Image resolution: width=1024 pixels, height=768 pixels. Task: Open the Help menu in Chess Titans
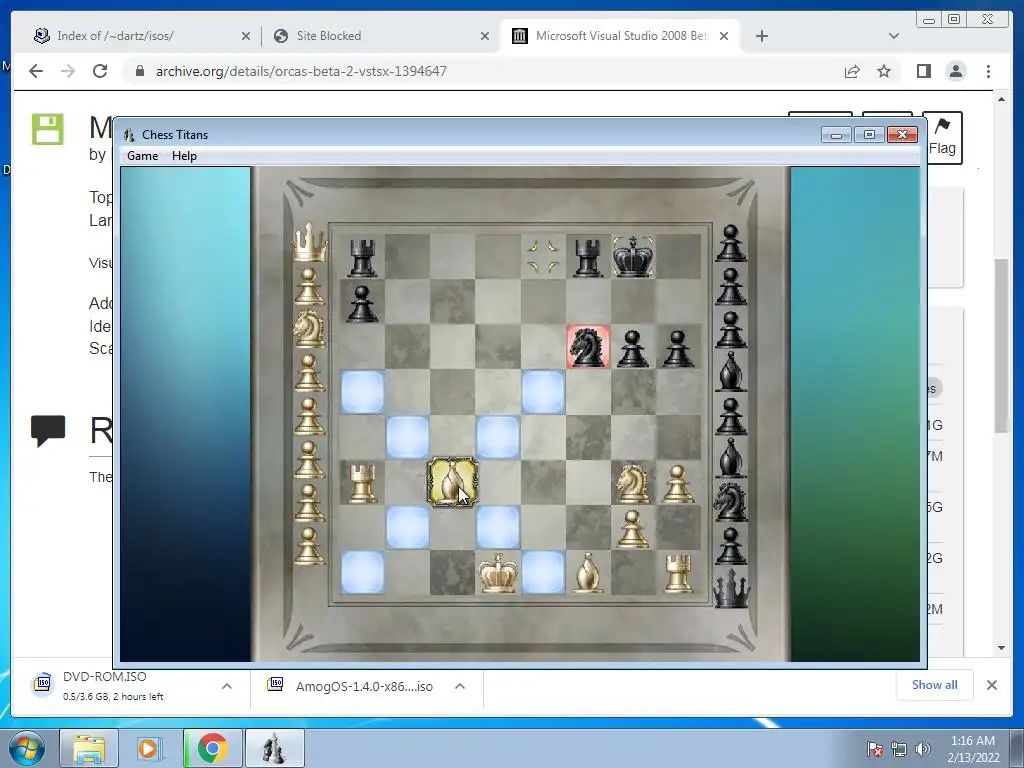point(184,155)
